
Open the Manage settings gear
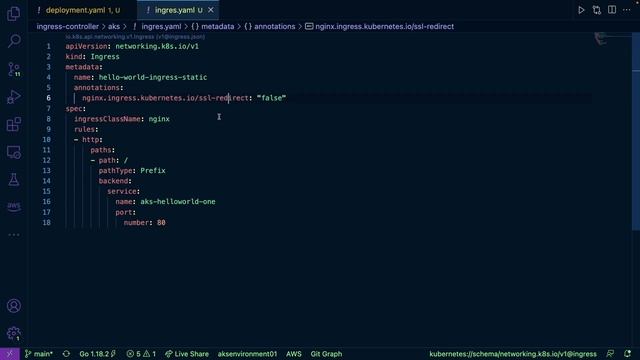[13, 333]
